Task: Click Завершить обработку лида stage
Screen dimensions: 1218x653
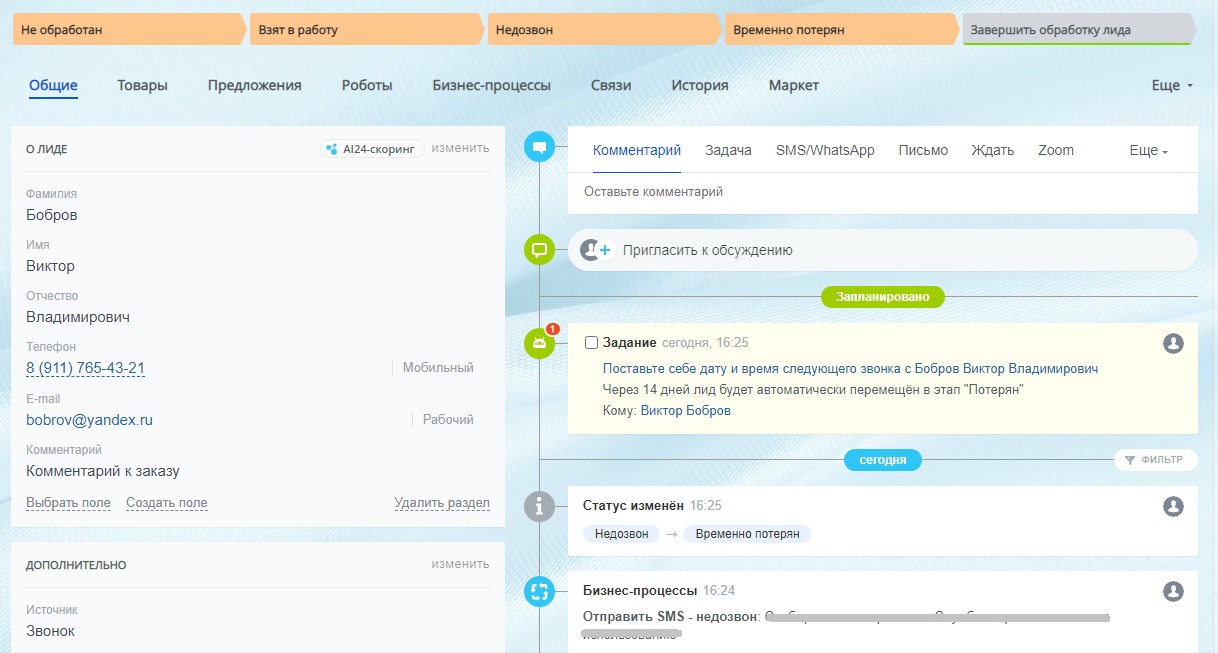Action: [x=1075, y=30]
